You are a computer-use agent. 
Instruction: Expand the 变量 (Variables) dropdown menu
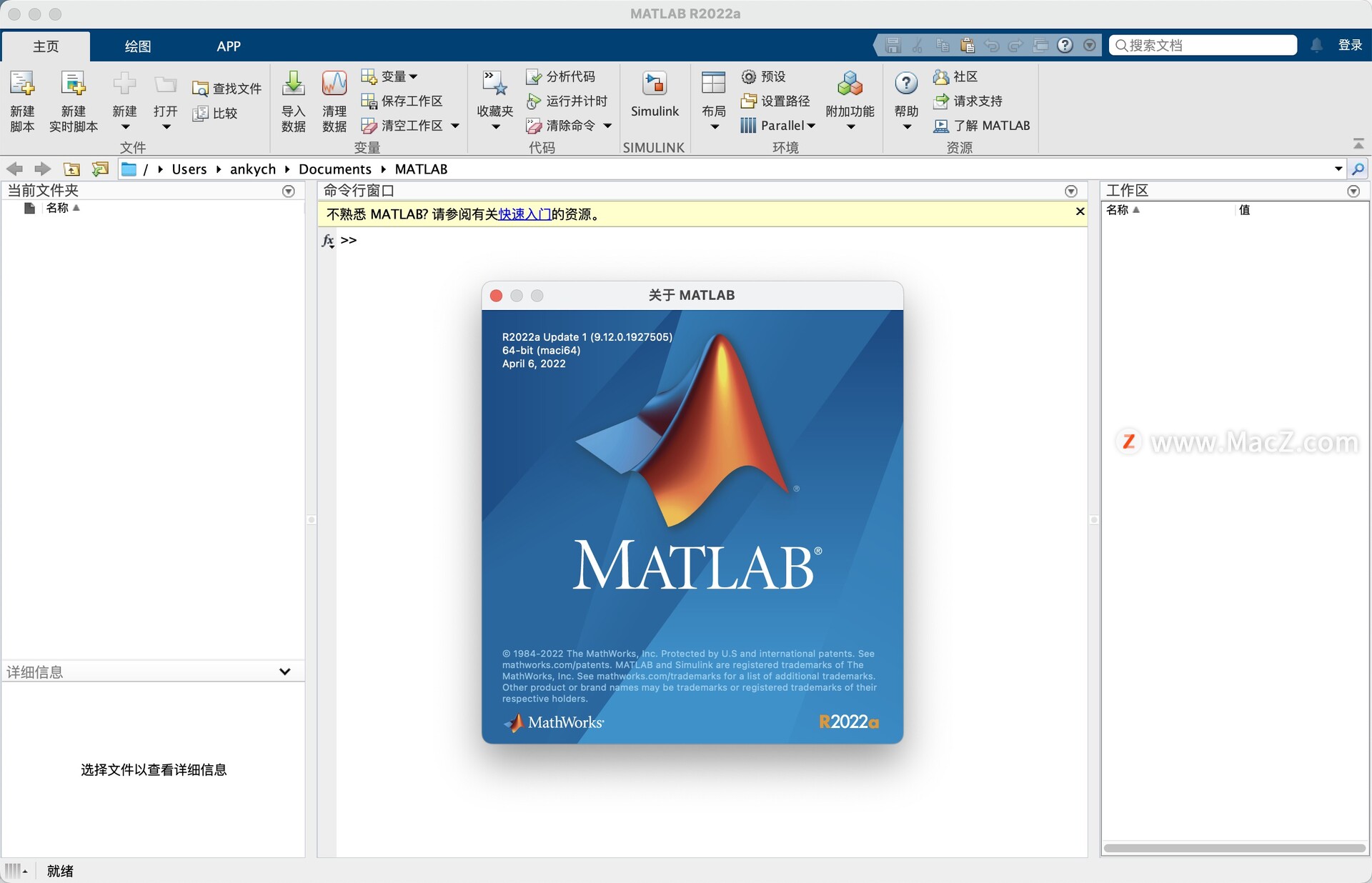click(415, 78)
